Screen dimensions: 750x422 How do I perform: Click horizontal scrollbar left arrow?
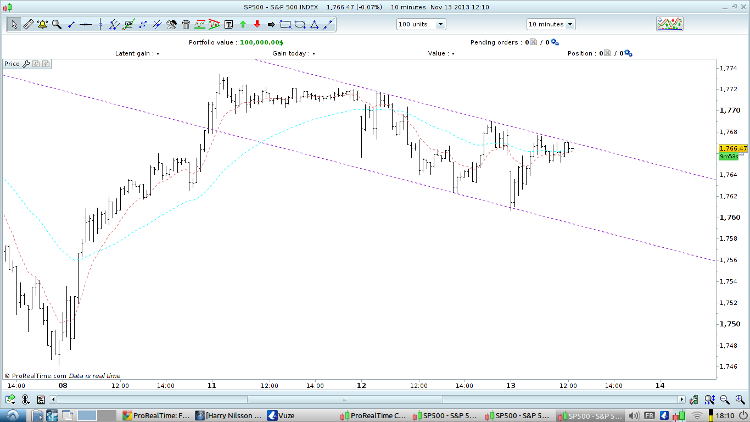coord(53,399)
